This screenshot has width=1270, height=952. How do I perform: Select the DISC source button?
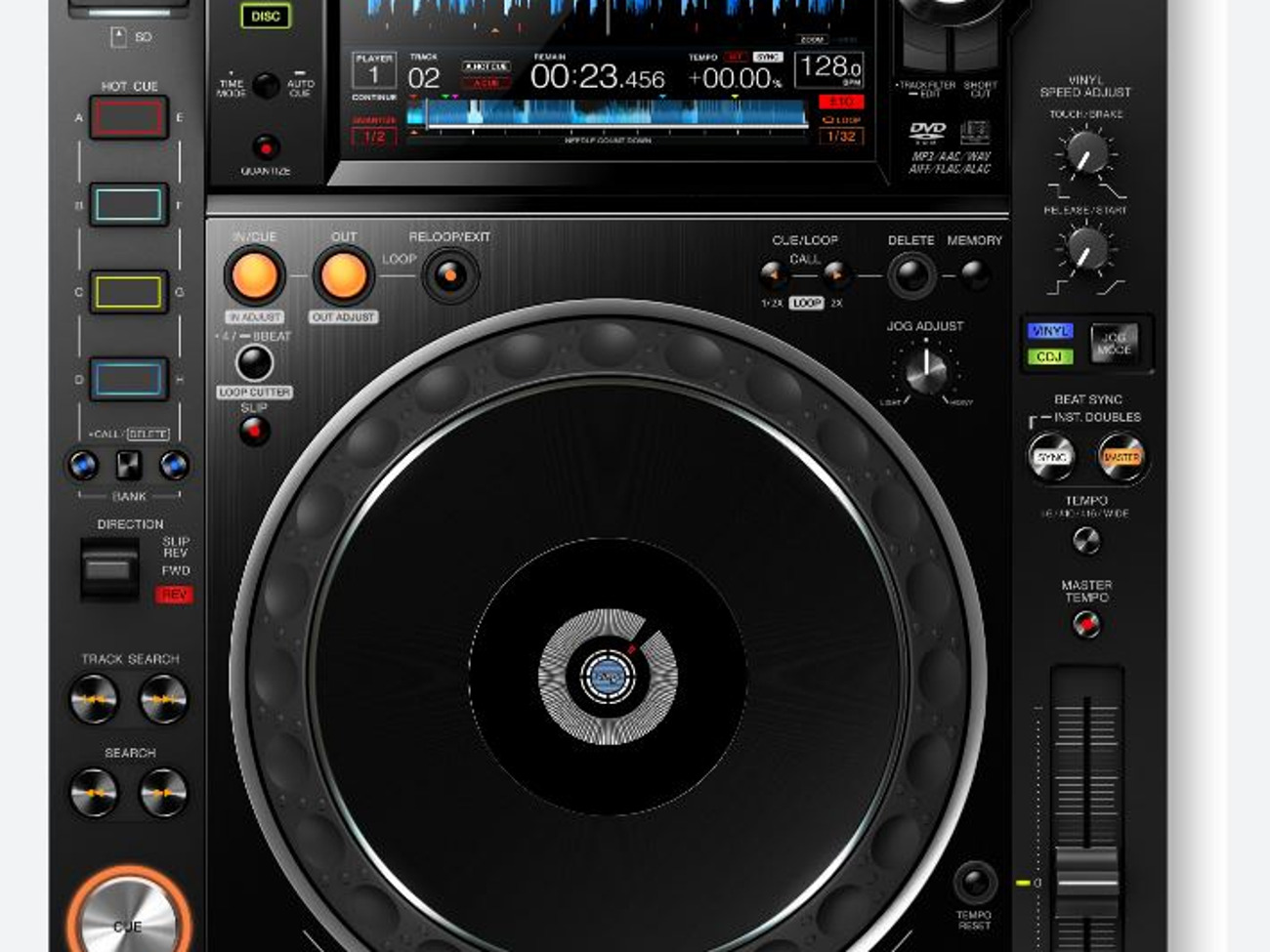(266, 16)
